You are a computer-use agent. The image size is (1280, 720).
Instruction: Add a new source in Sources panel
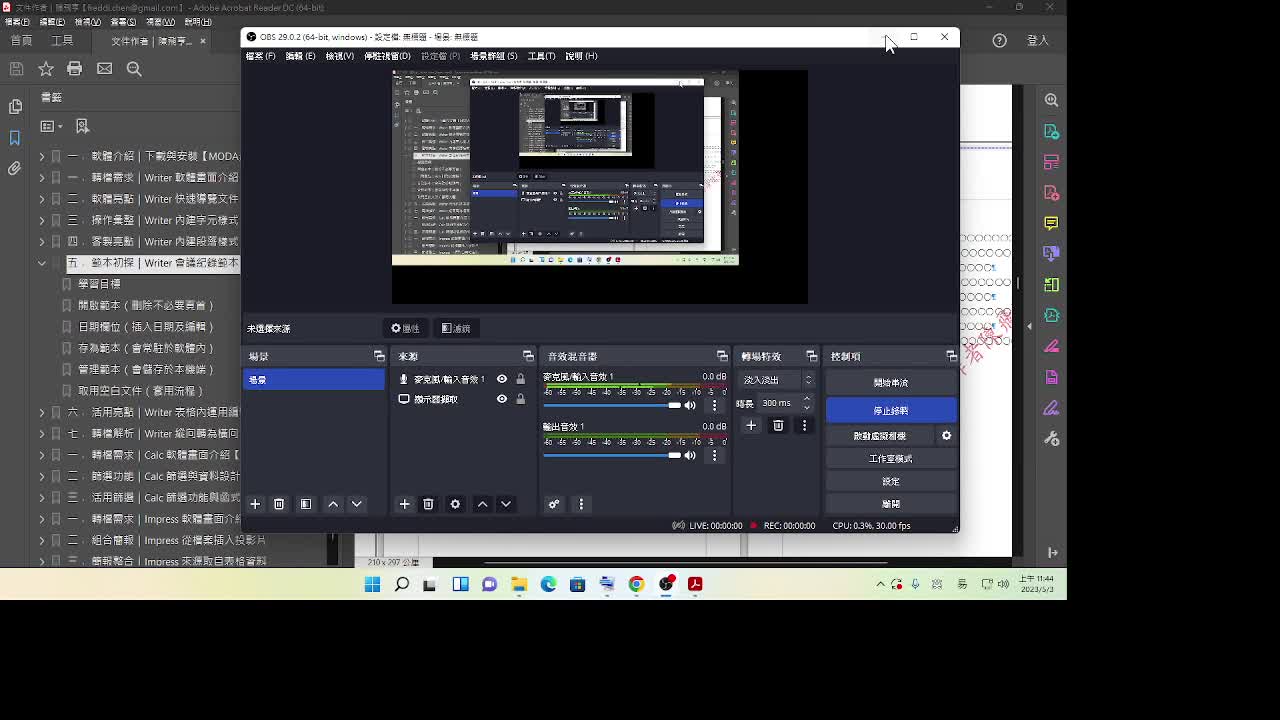click(x=404, y=504)
